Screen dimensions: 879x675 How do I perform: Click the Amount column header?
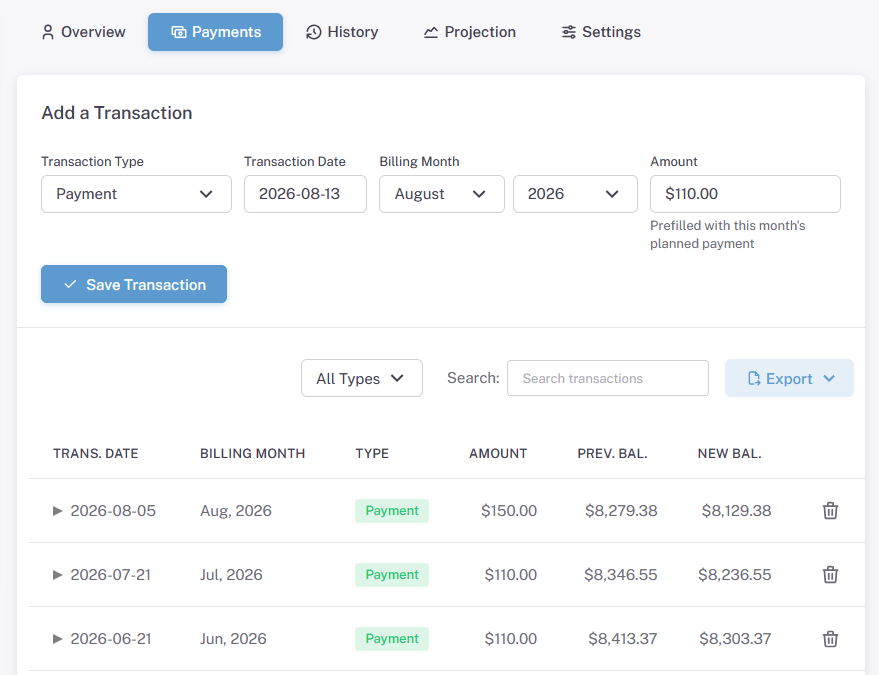tap(498, 454)
